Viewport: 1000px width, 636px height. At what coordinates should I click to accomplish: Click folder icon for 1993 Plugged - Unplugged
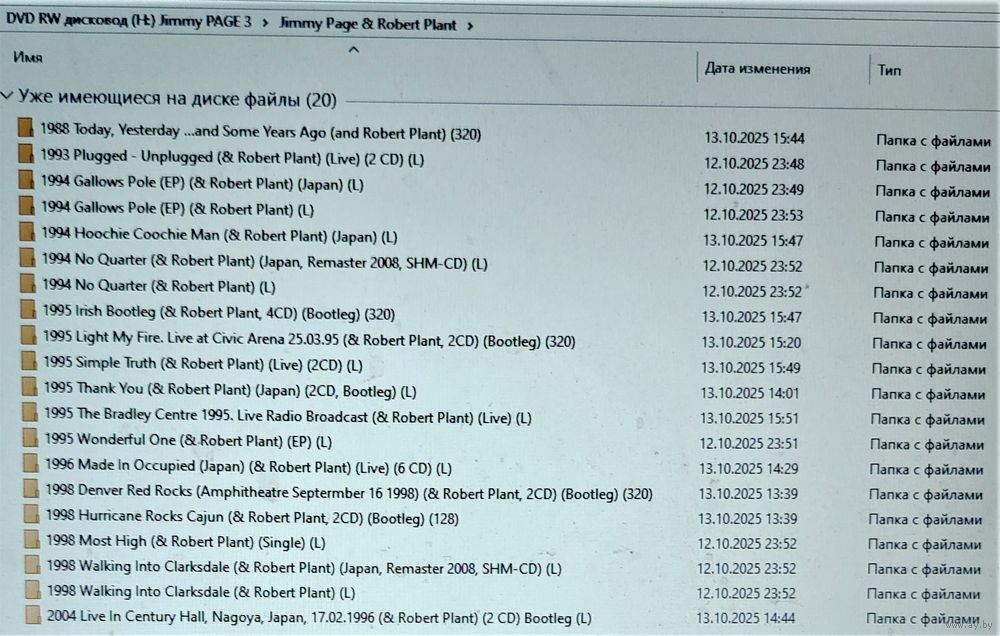point(27,156)
